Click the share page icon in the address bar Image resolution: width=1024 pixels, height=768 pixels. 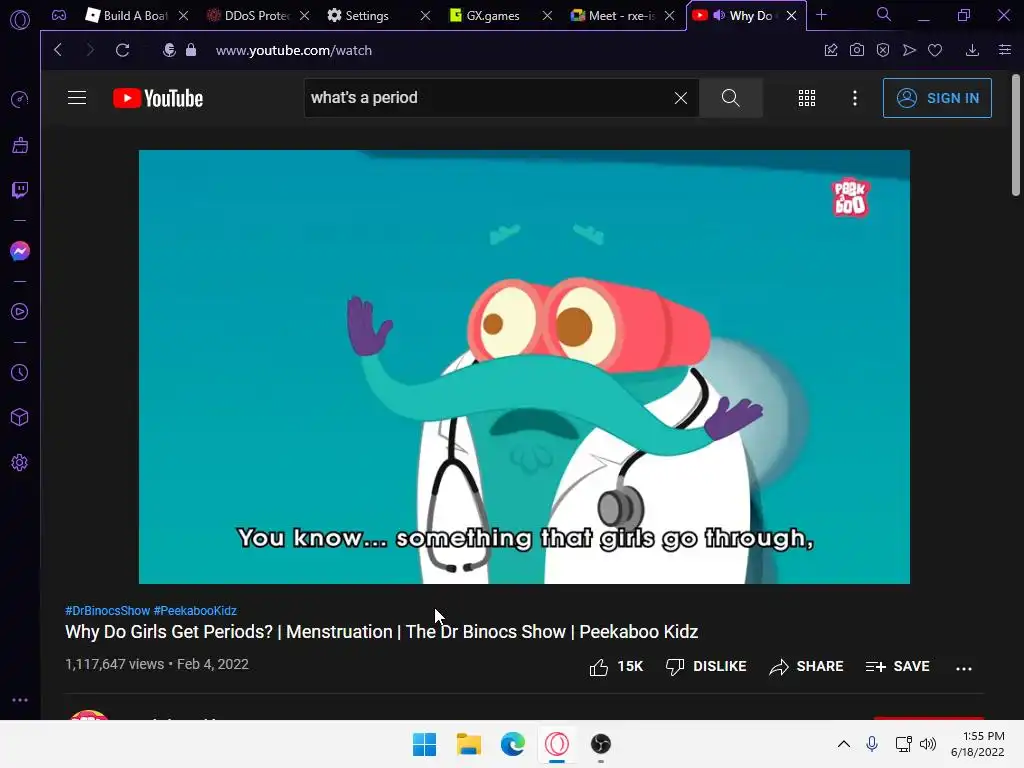[x=831, y=50]
